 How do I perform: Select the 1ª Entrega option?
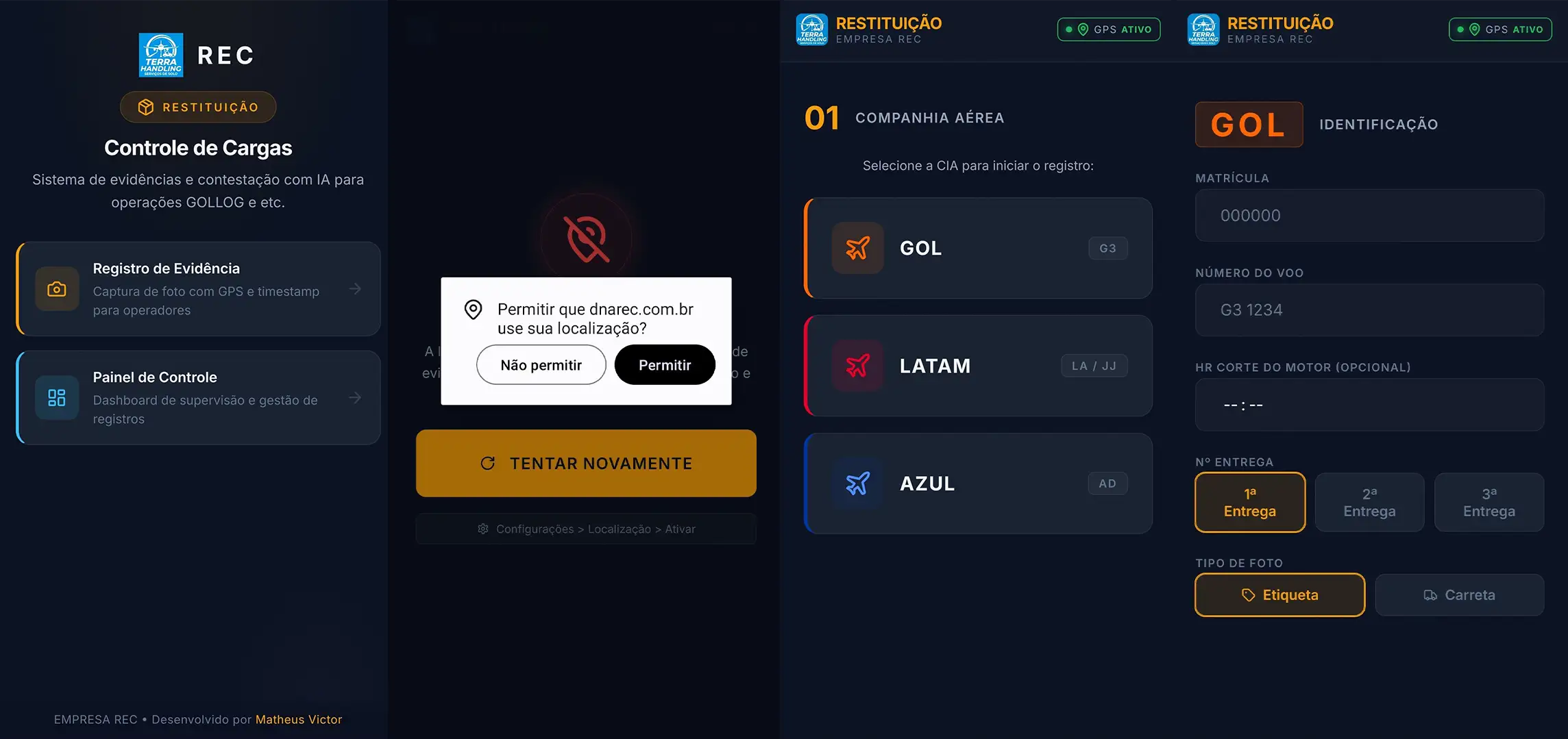[1250, 502]
